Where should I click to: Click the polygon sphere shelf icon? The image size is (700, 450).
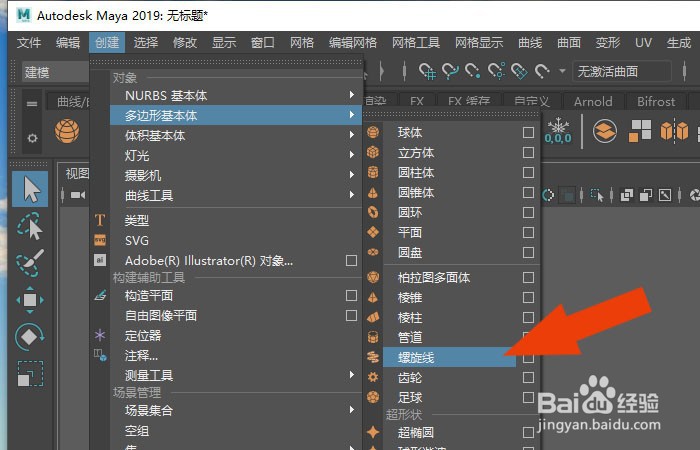[67, 131]
